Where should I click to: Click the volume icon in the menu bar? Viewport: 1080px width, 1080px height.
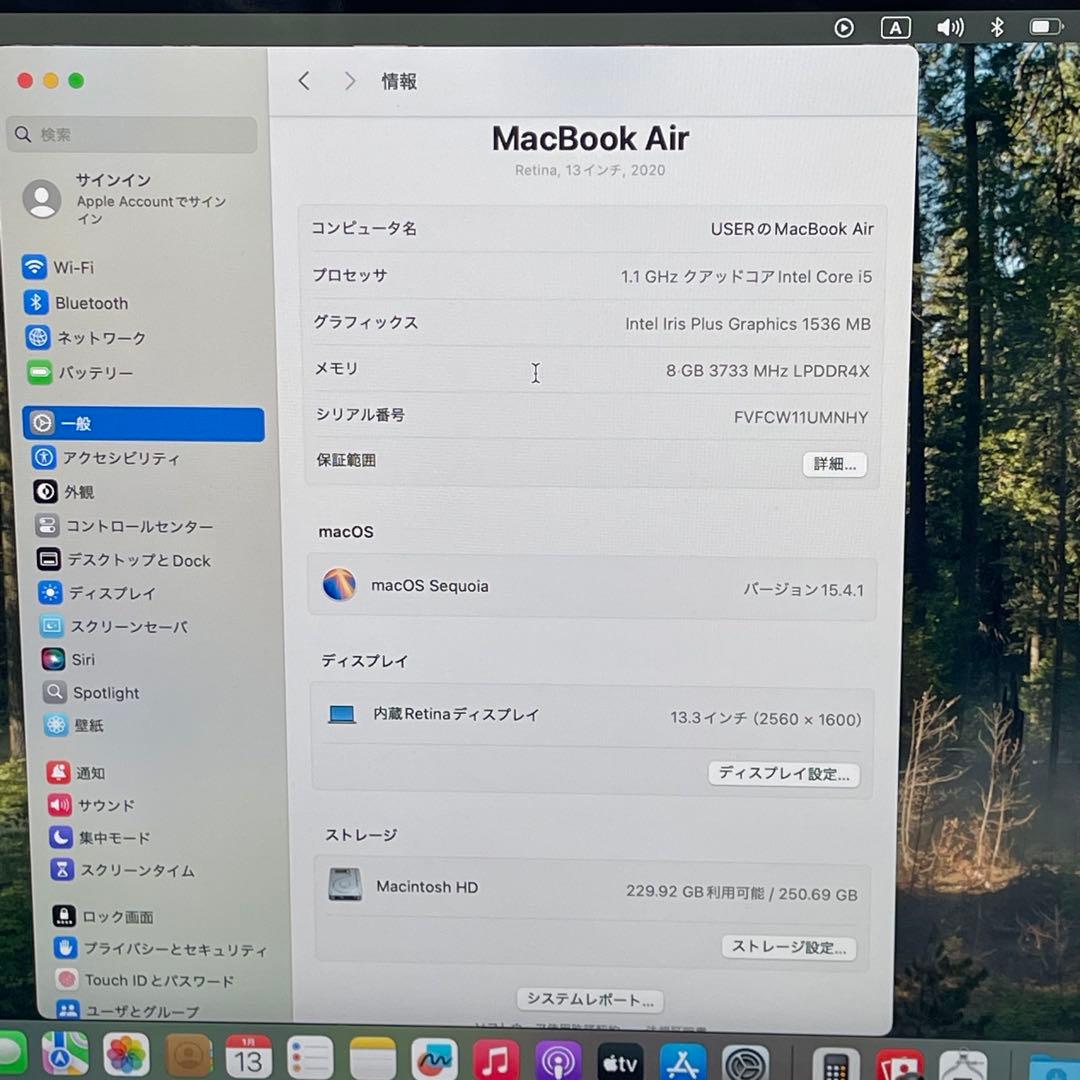point(950,27)
